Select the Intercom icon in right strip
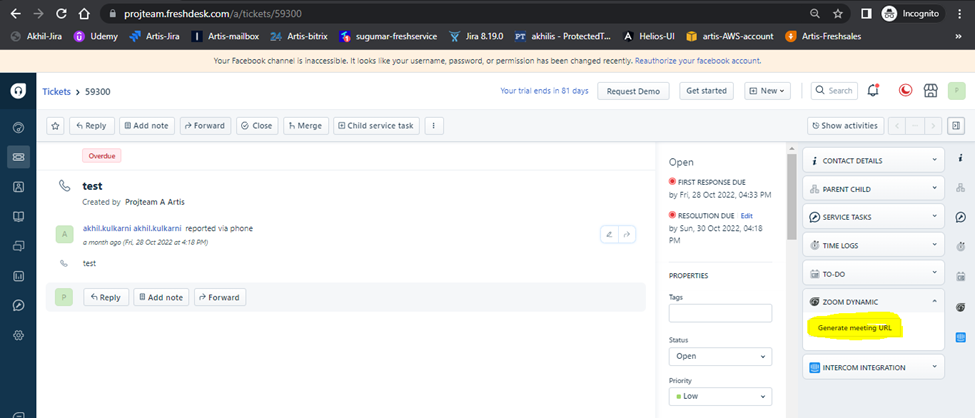The image size is (975, 418). tap(961, 337)
